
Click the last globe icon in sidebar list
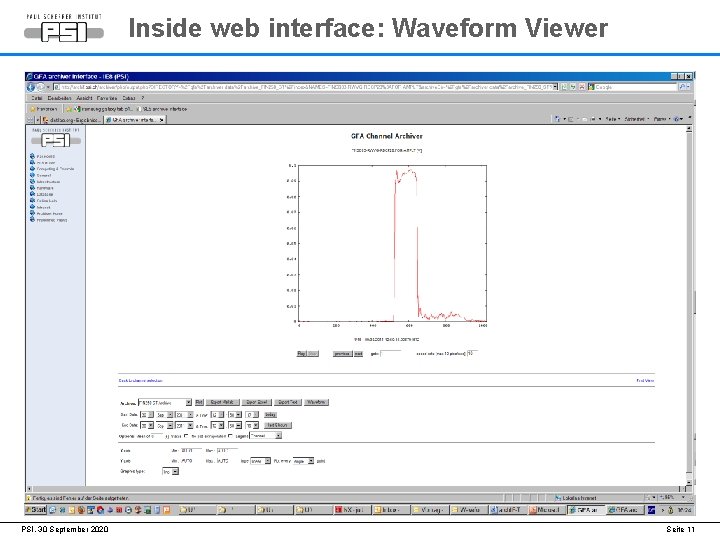tap(33, 220)
